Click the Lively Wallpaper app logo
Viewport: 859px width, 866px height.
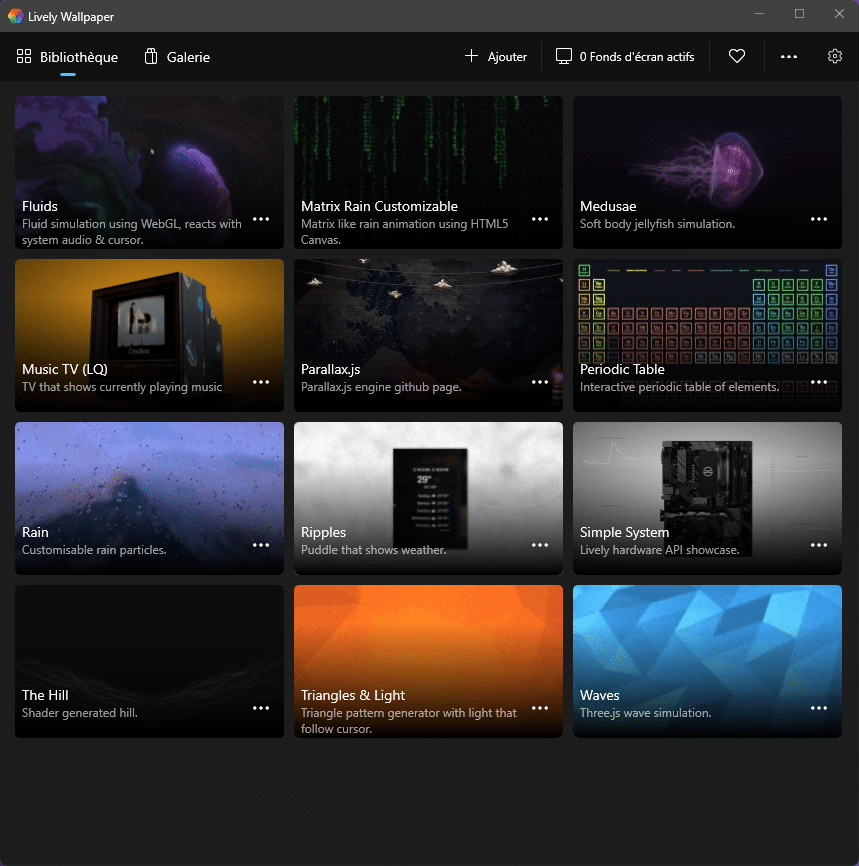pyautogui.click(x=15, y=14)
